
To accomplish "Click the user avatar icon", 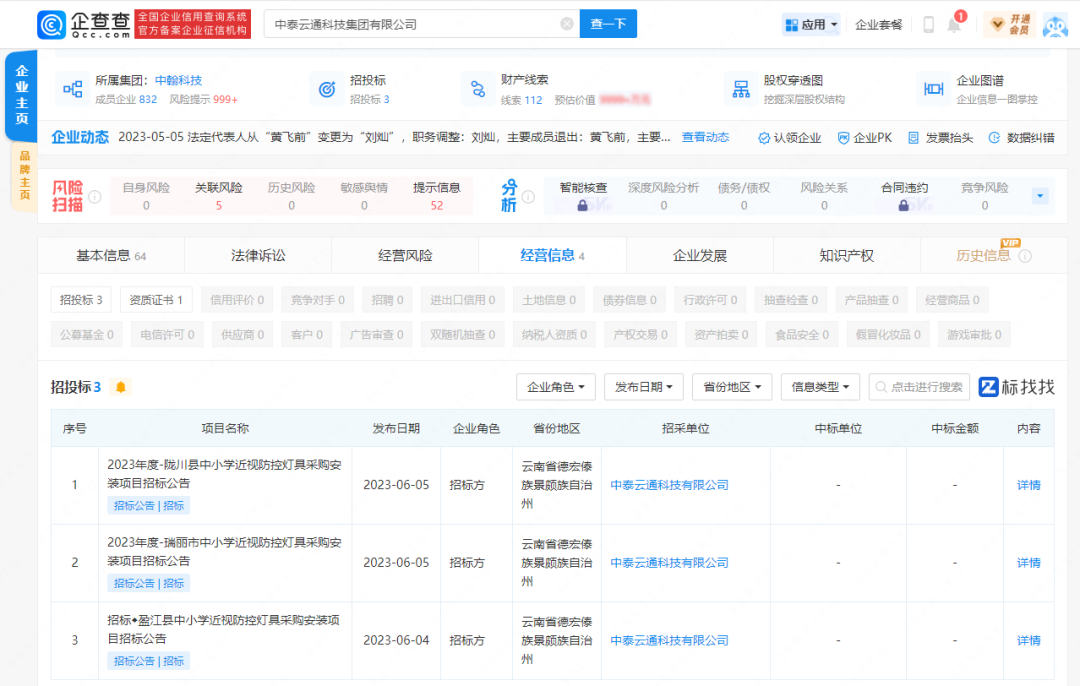I will click(x=1055, y=25).
